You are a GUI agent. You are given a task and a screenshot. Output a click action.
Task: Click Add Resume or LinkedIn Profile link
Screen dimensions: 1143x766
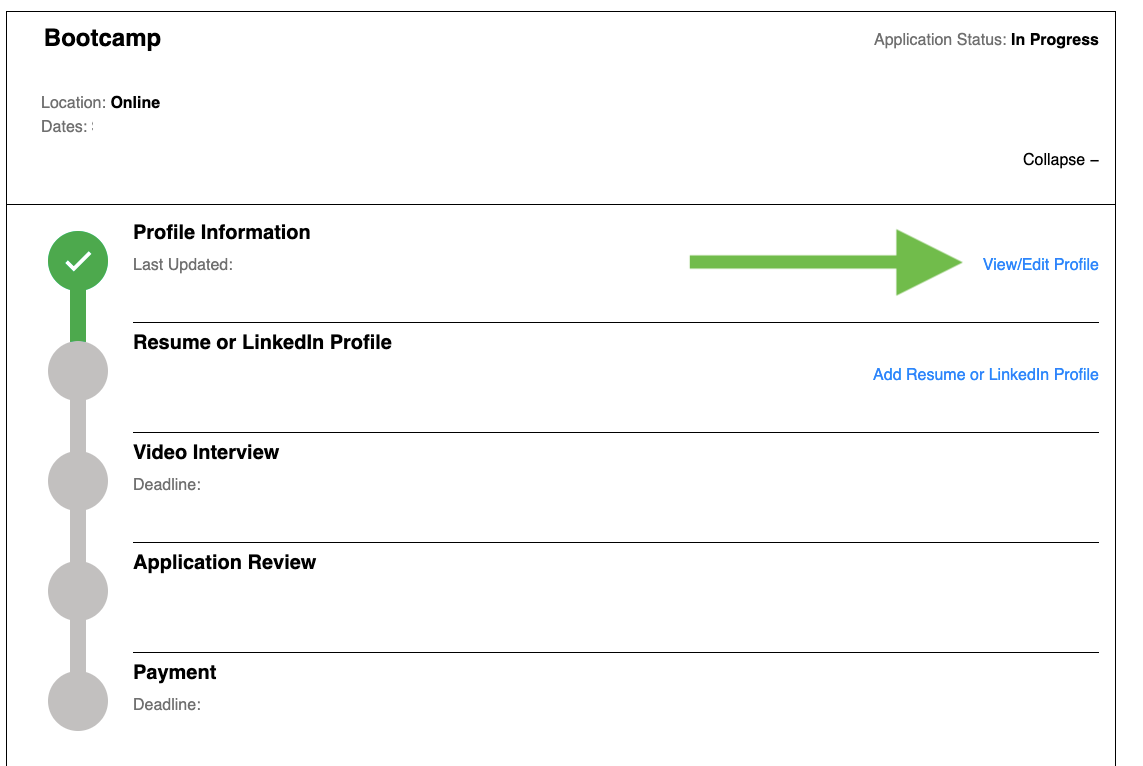pyautogui.click(x=985, y=375)
